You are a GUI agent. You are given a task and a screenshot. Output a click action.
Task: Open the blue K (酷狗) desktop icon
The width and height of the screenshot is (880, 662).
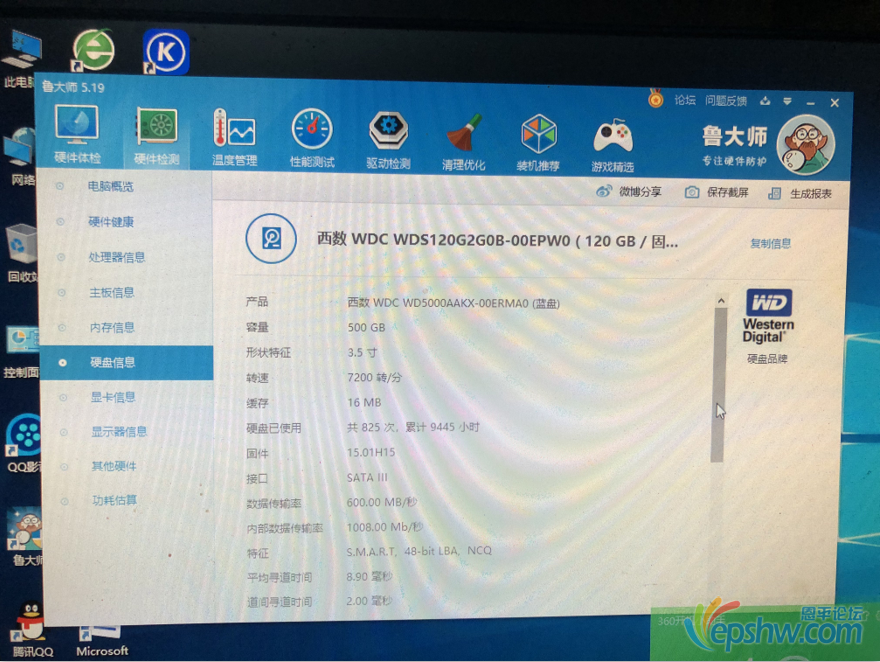(165, 52)
